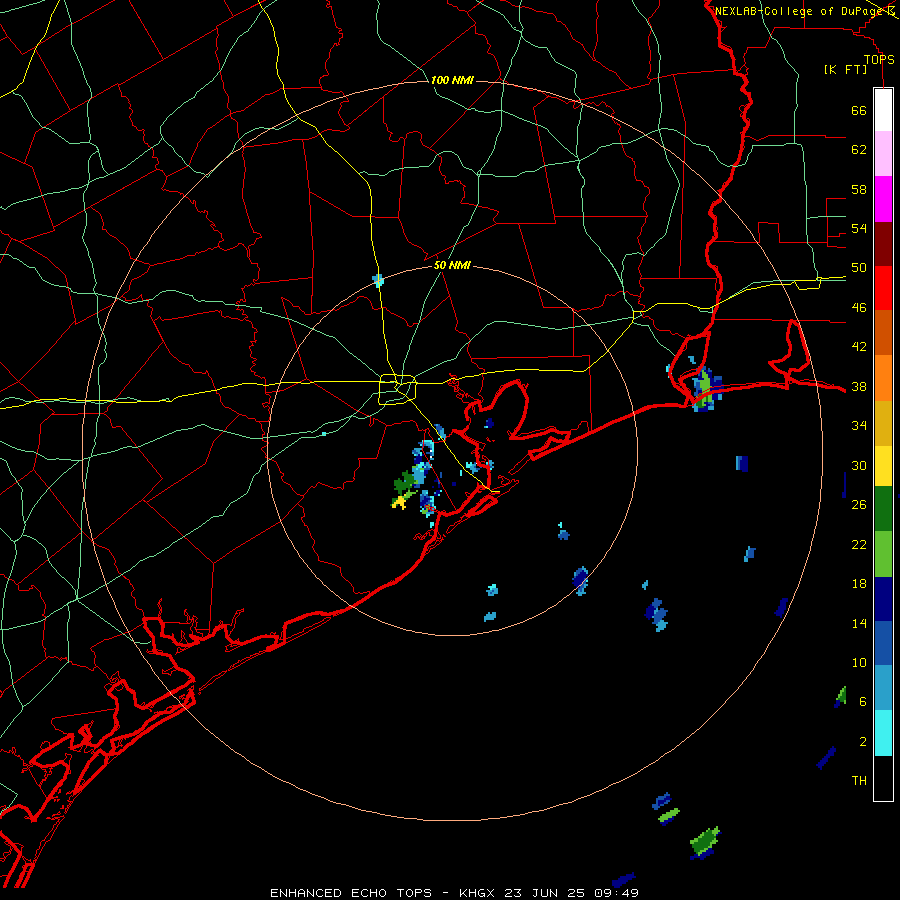The image size is (900, 900).
Task: Click the yellow echo inside the 50 NMI ring
Action: pos(399,502)
